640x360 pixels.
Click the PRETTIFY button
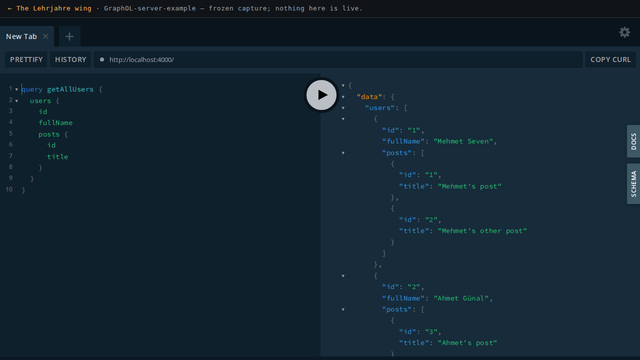point(26,60)
